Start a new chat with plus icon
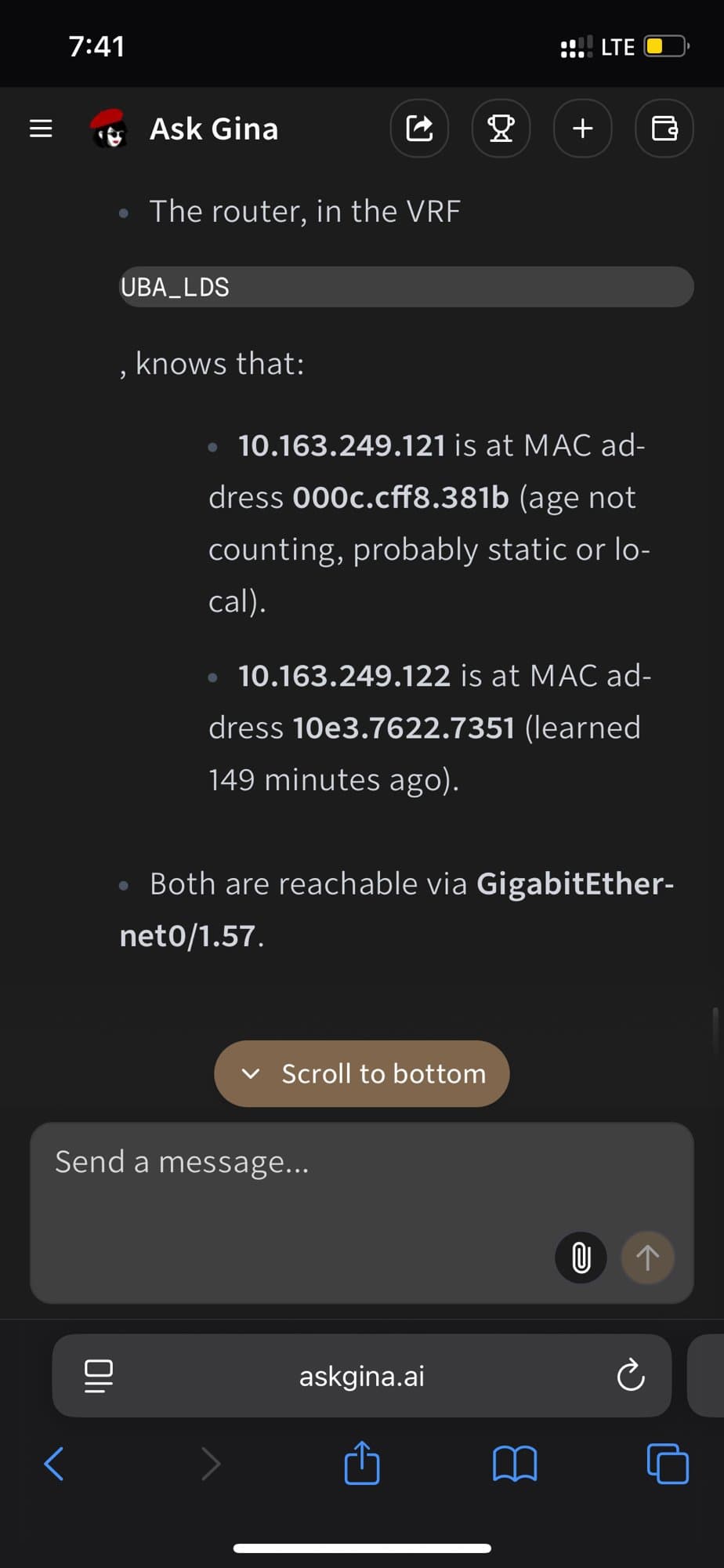The height and width of the screenshot is (1568, 724). coord(583,129)
